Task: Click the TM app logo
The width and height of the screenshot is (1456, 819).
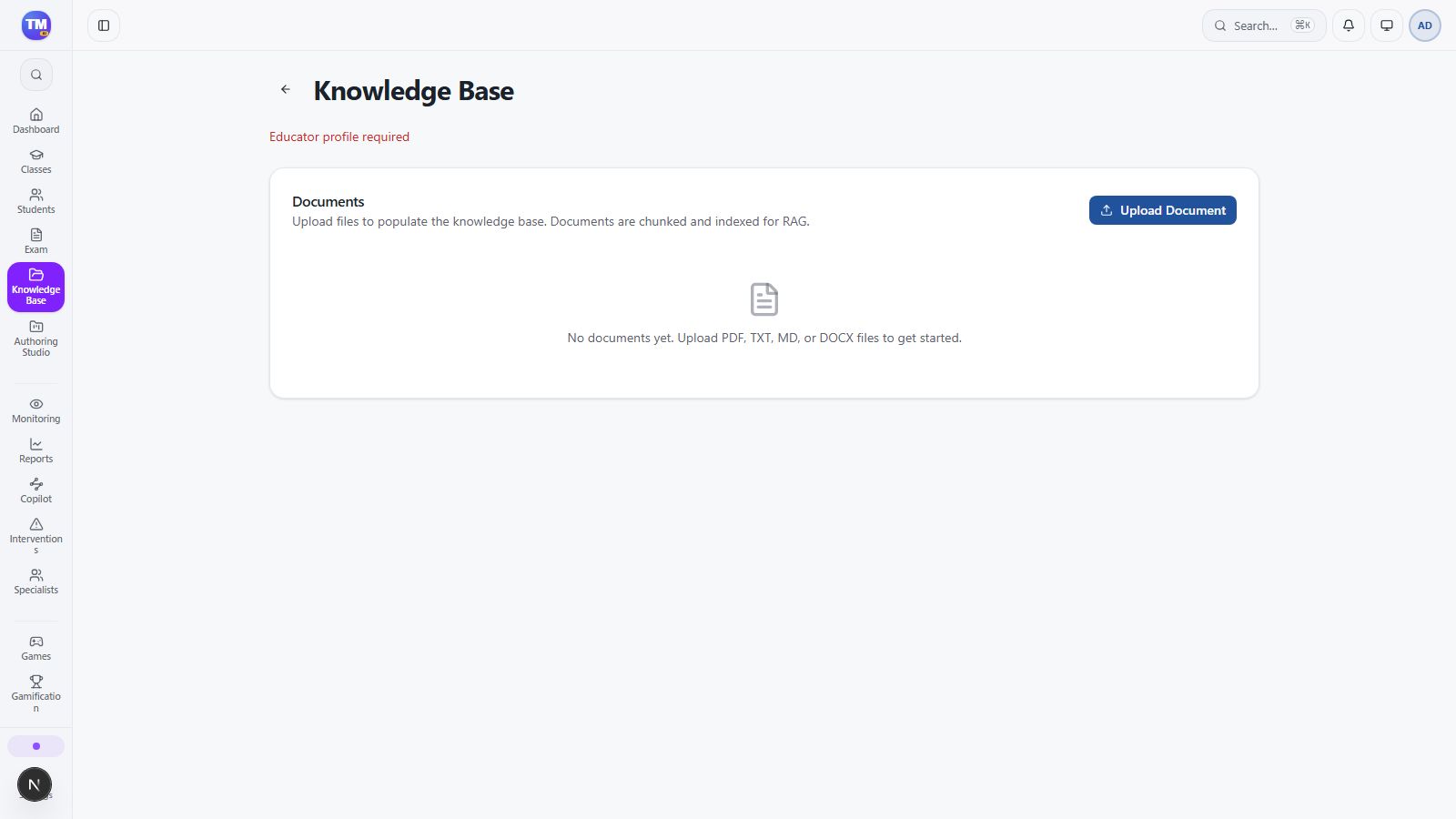Action: coord(36,25)
